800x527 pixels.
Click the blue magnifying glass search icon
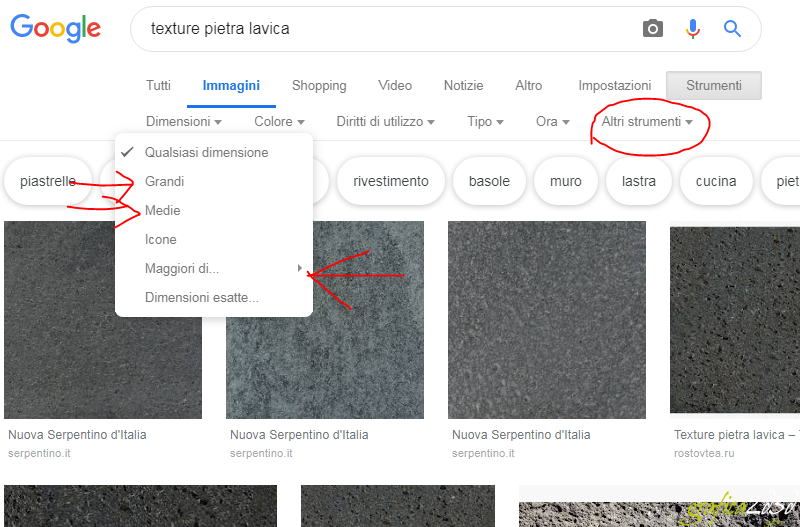pyautogui.click(x=732, y=29)
